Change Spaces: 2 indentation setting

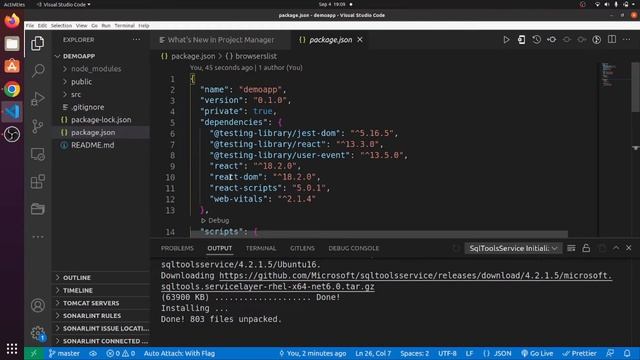point(414,353)
